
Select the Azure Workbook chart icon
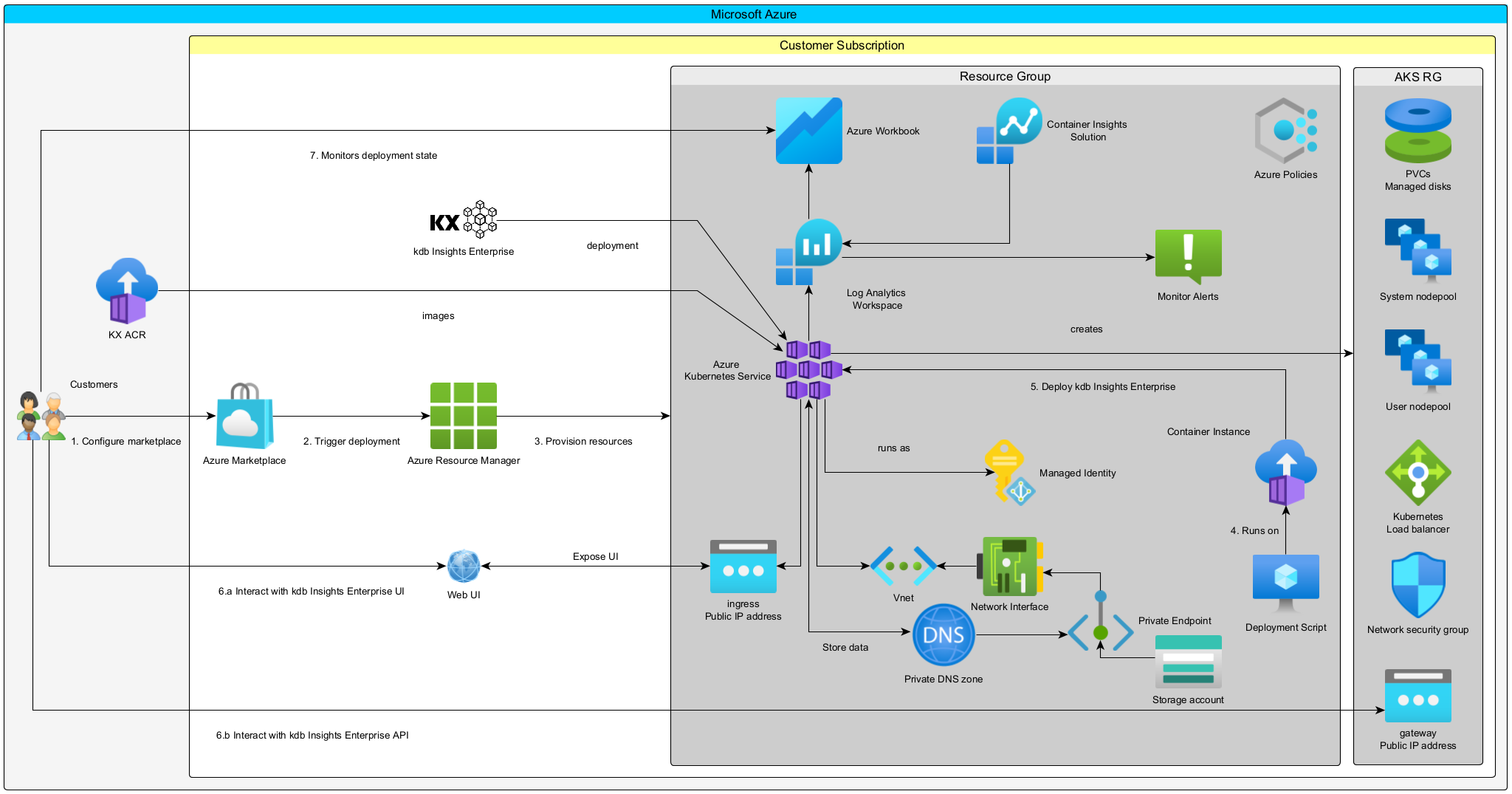click(x=808, y=131)
